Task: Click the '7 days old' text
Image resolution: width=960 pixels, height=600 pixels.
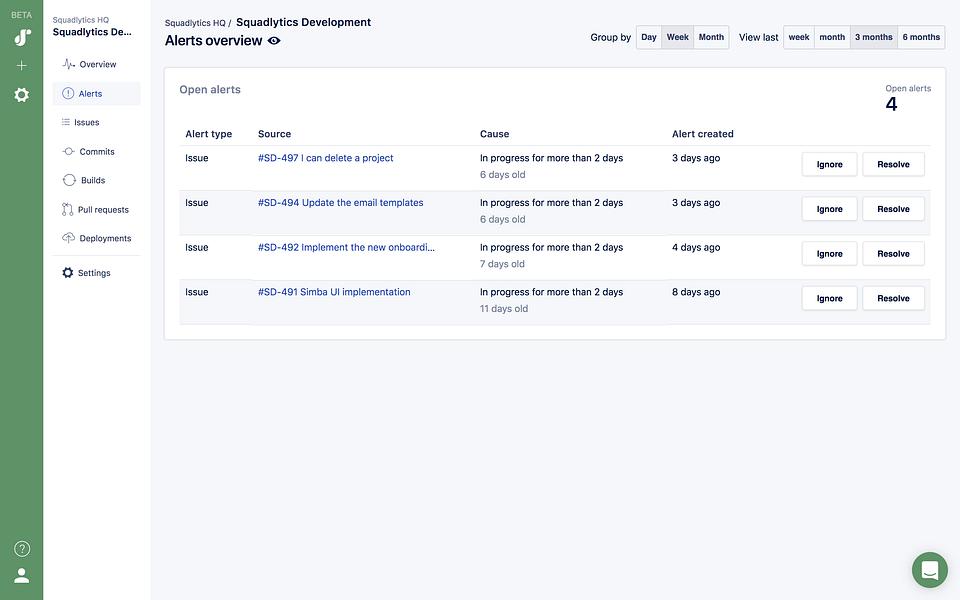Action: 502,264
